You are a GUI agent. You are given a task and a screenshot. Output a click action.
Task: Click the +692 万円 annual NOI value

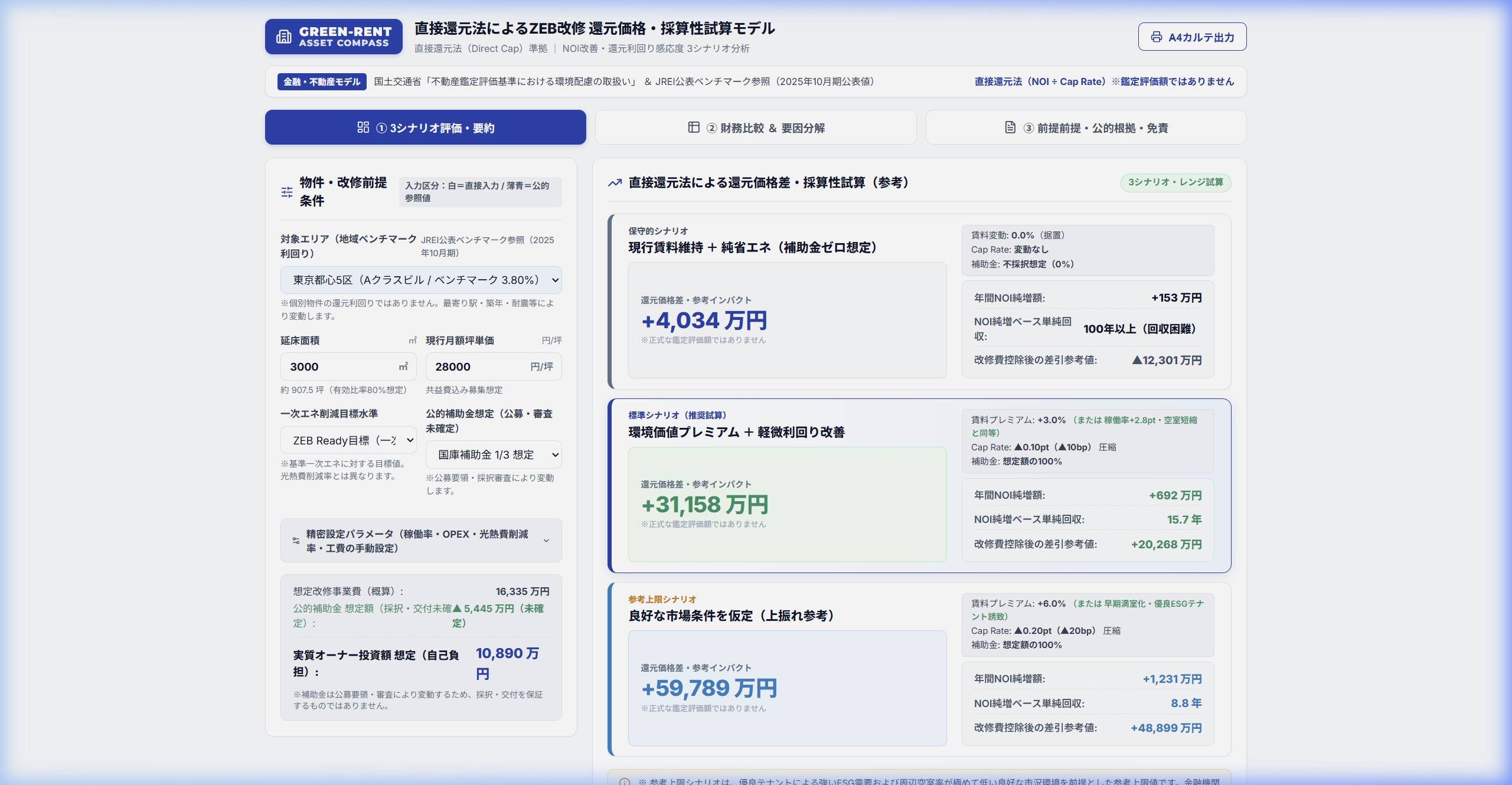1175,496
